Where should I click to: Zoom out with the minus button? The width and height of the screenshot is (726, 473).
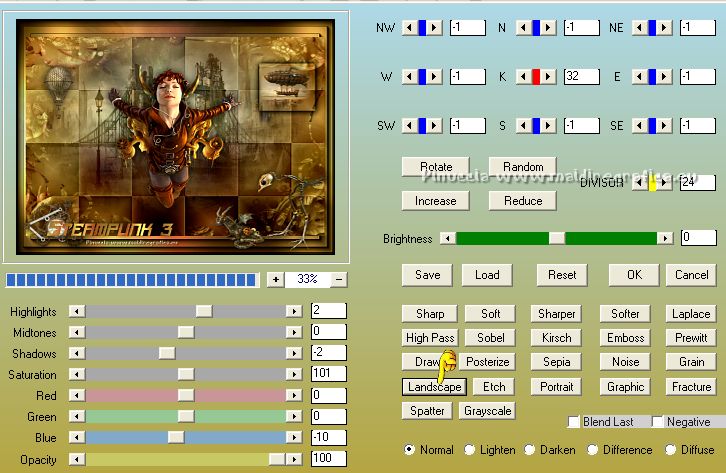[339, 279]
